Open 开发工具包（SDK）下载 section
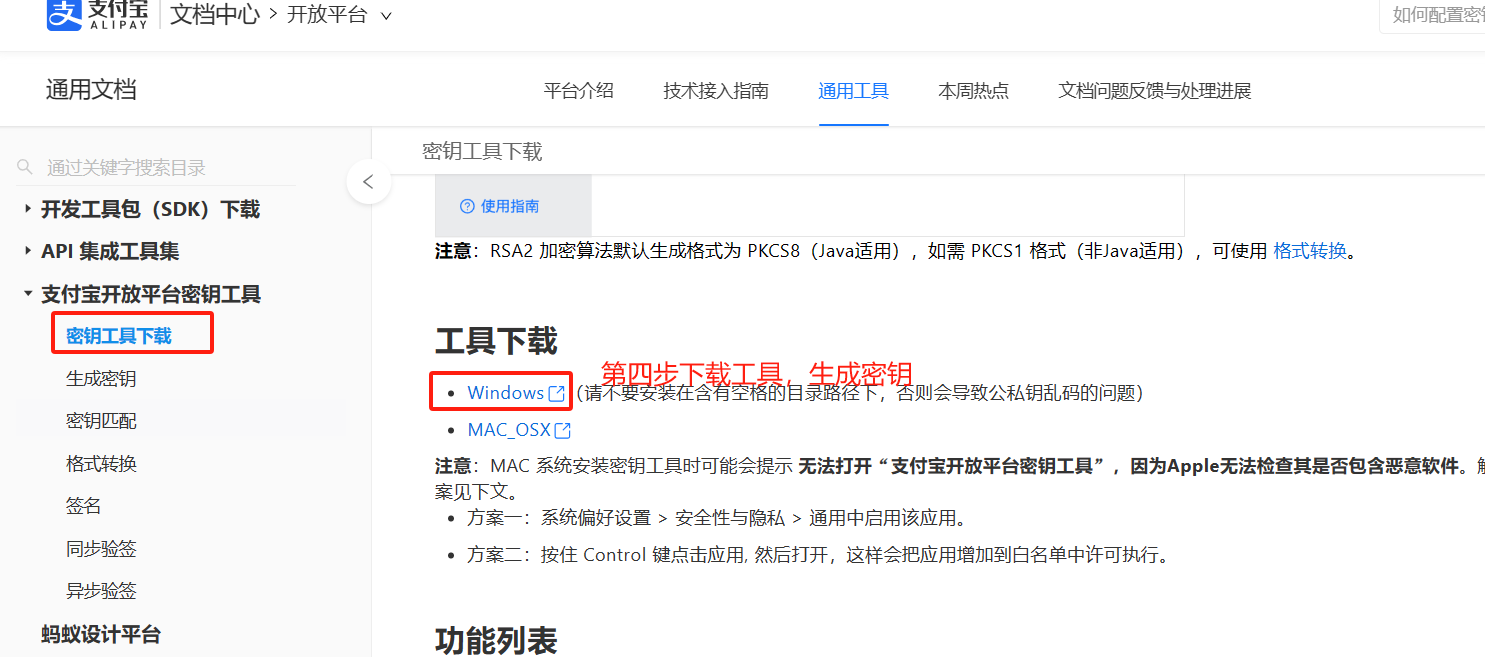The height and width of the screenshot is (657, 1485). click(x=150, y=209)
